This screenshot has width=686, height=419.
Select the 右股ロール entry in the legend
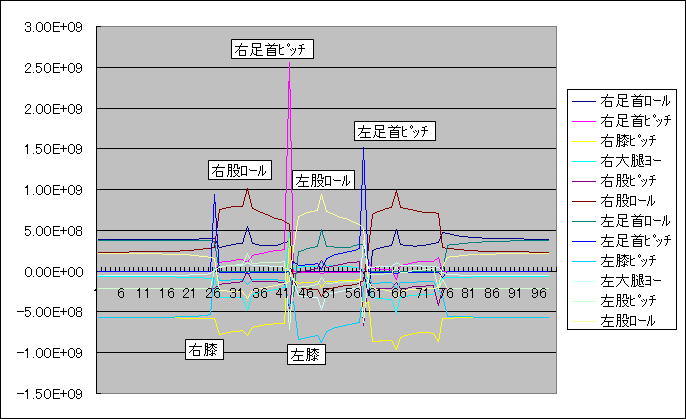(x=614, y=201)
